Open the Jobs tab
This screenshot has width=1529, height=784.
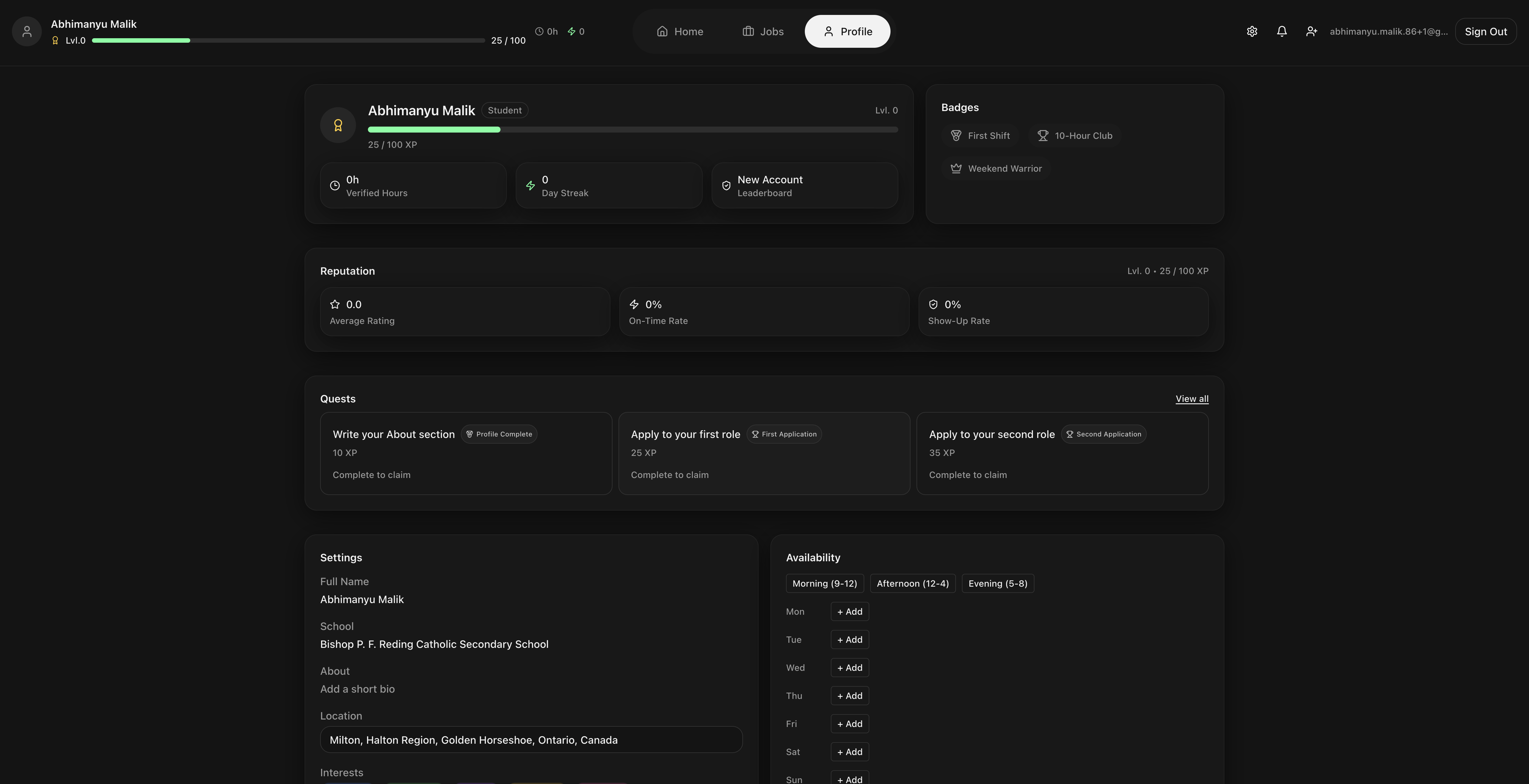point(763,31)
